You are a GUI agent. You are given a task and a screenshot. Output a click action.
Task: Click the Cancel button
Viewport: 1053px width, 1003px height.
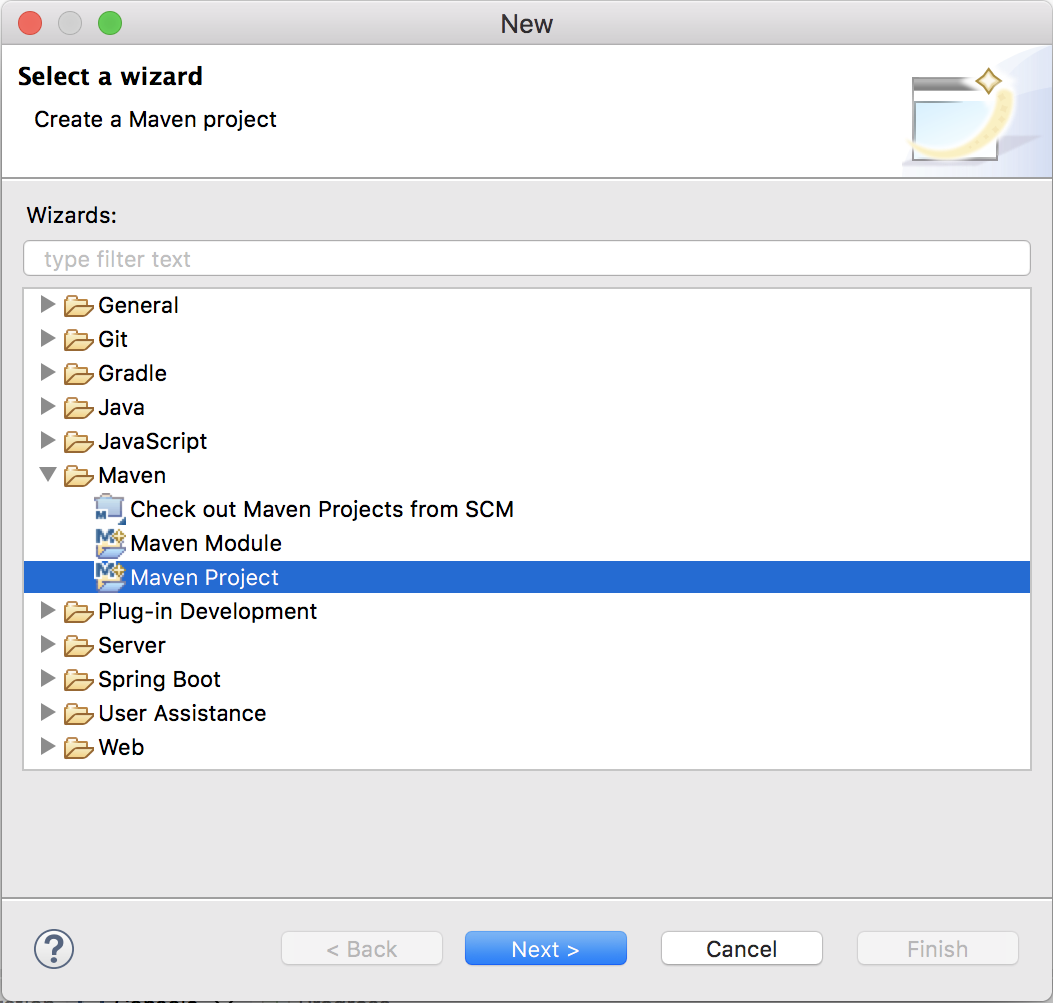(x=741, y=949)
